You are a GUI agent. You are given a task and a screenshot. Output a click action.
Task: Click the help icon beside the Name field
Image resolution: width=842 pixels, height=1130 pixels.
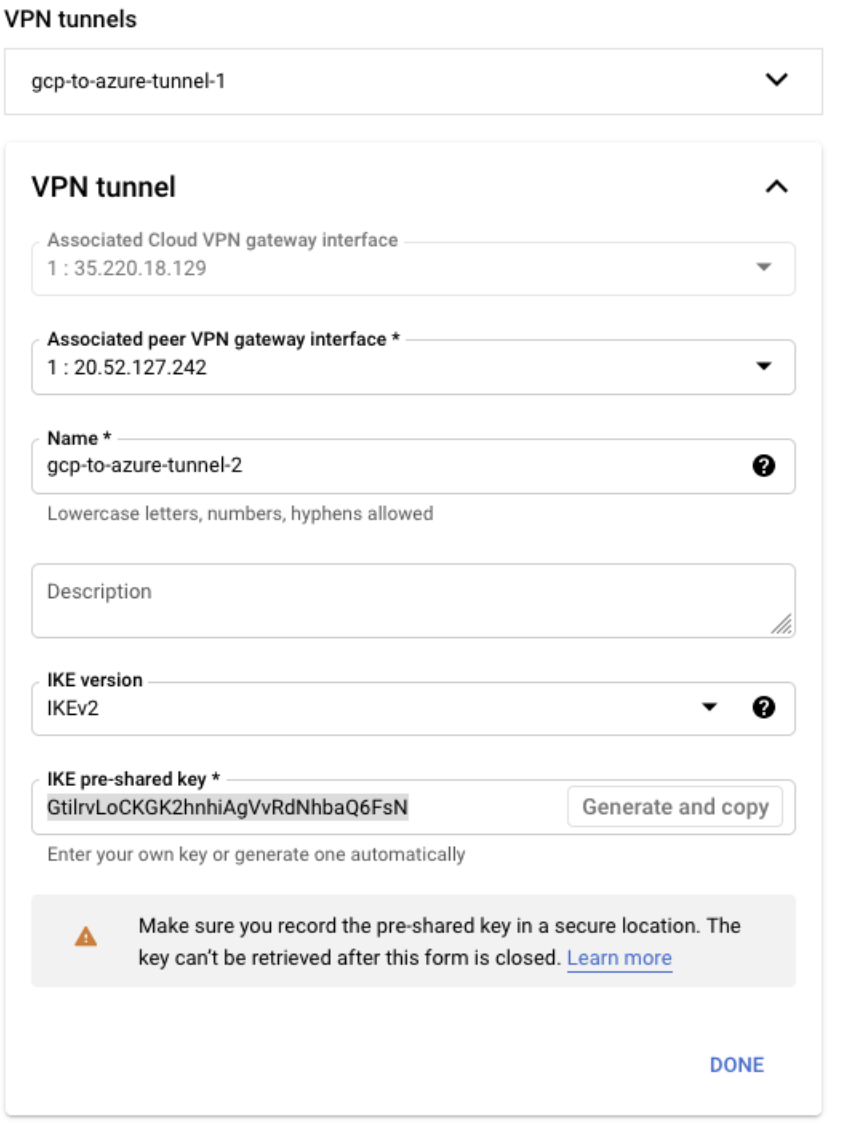(x=763, y=466)
